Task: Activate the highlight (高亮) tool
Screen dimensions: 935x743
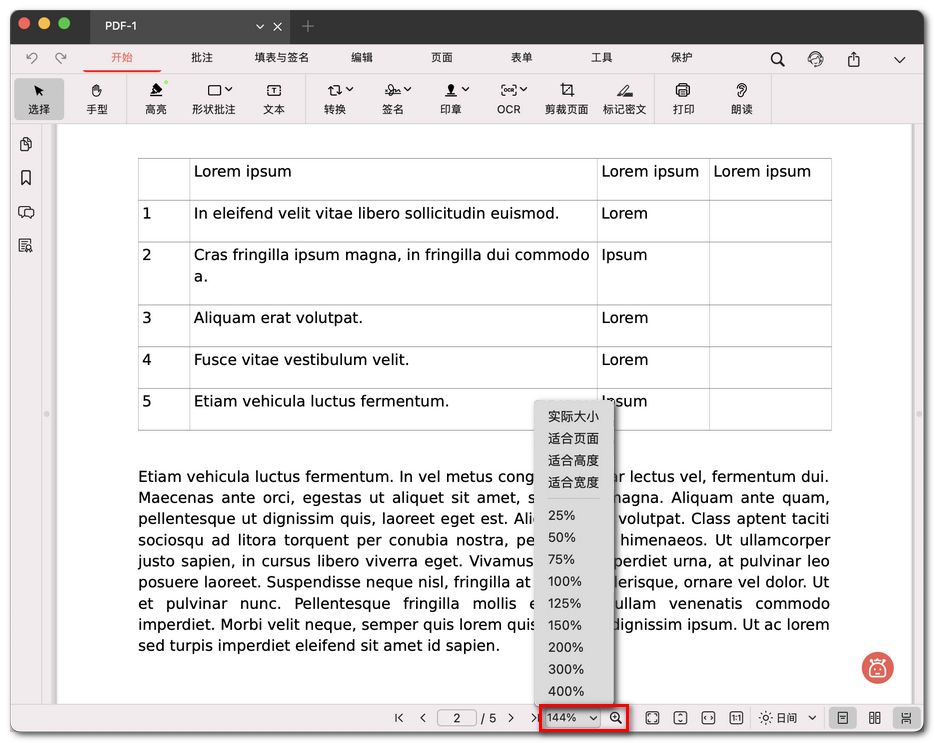Action: click(x=156, y=98)
